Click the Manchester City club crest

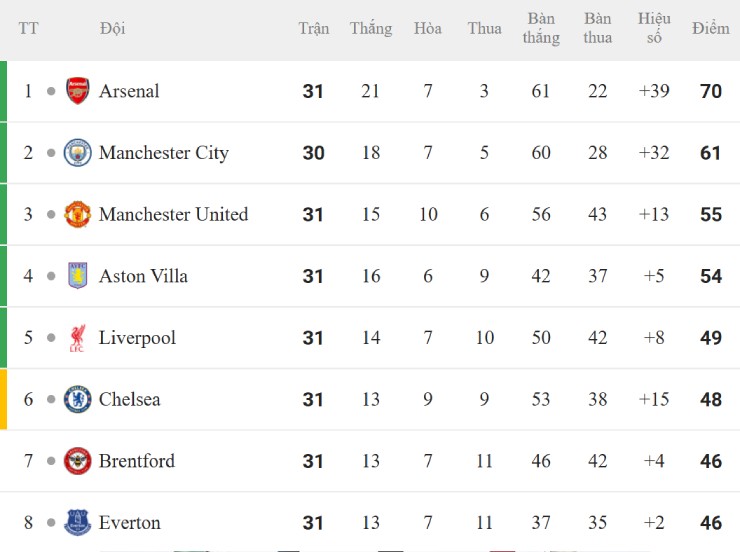pos(77,153)
